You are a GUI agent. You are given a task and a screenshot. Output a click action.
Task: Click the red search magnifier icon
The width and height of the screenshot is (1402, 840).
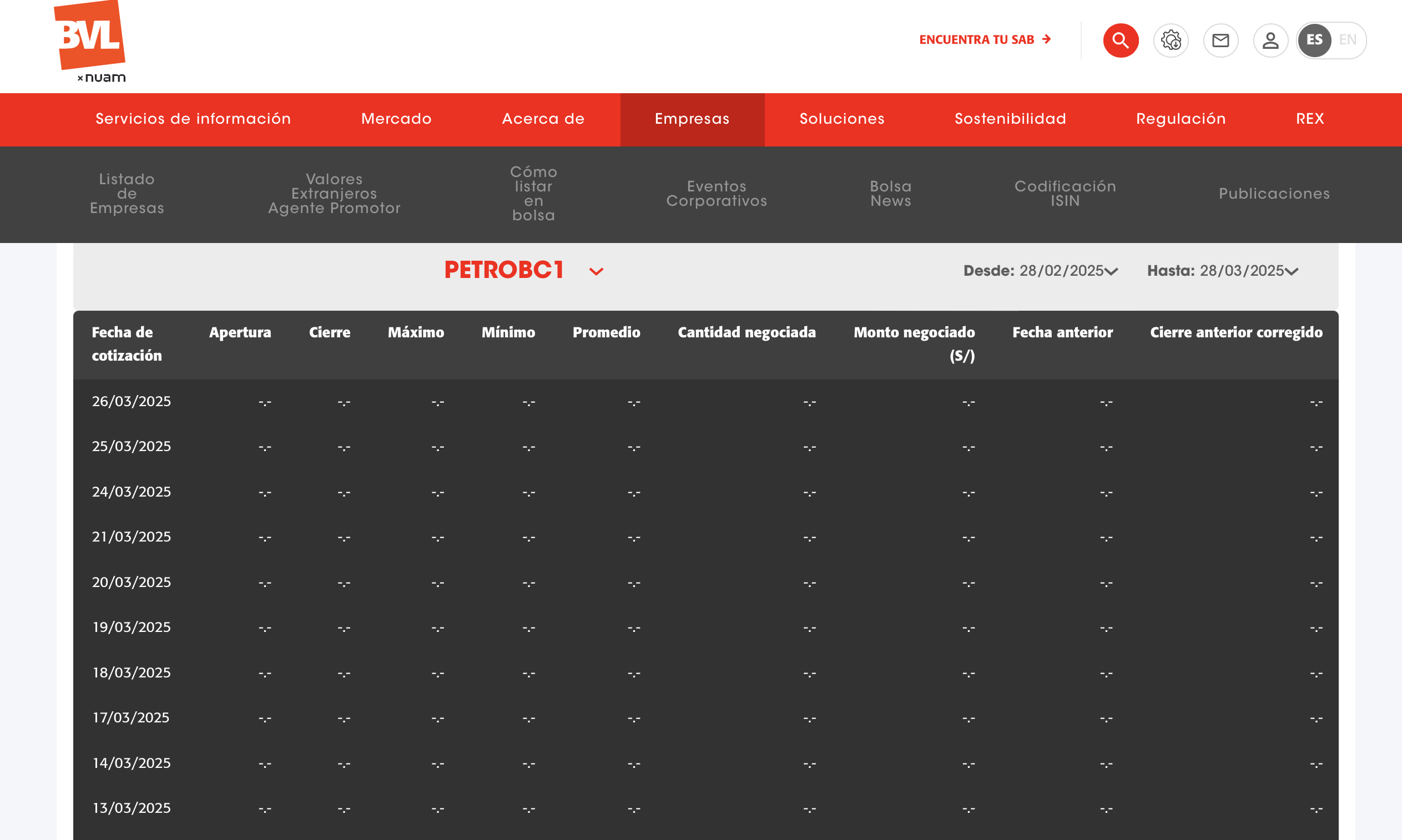pos(1120,40)
